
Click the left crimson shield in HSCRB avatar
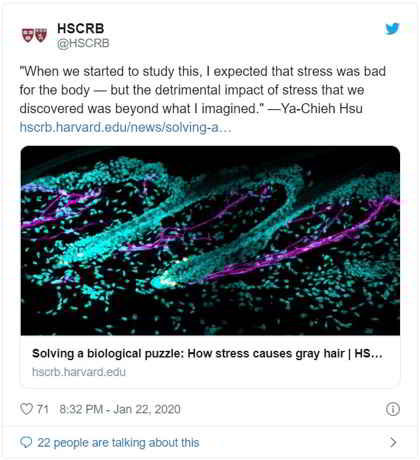click(28, 35)
